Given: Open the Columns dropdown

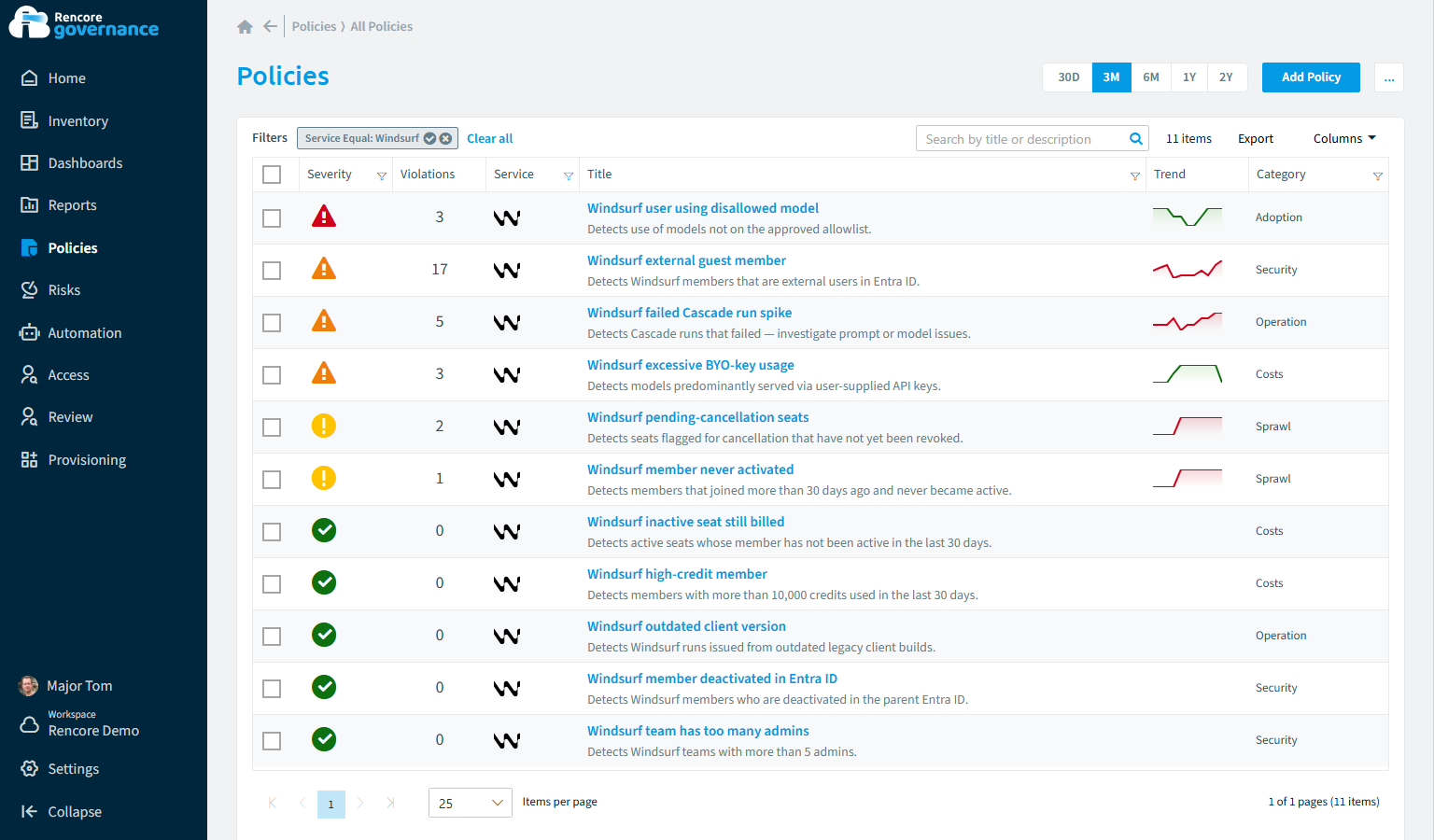Looking at the screenshot, I should pos(1344,138).
